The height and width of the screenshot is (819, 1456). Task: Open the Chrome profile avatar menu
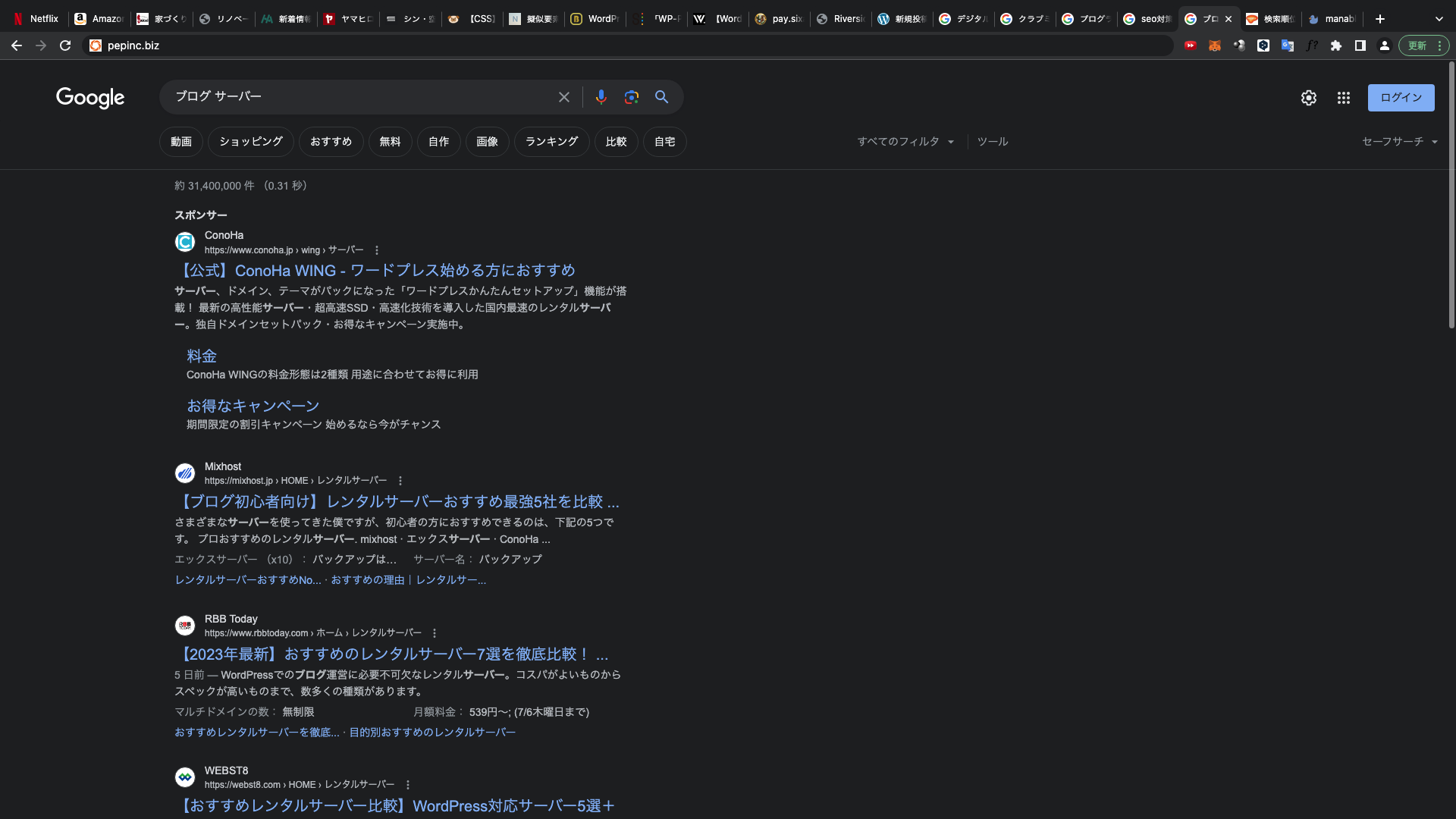[x=1385, y=45]
